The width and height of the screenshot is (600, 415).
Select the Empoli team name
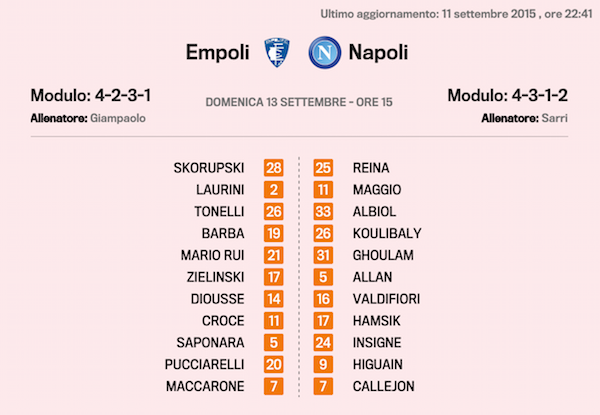(x=218, y=52)
